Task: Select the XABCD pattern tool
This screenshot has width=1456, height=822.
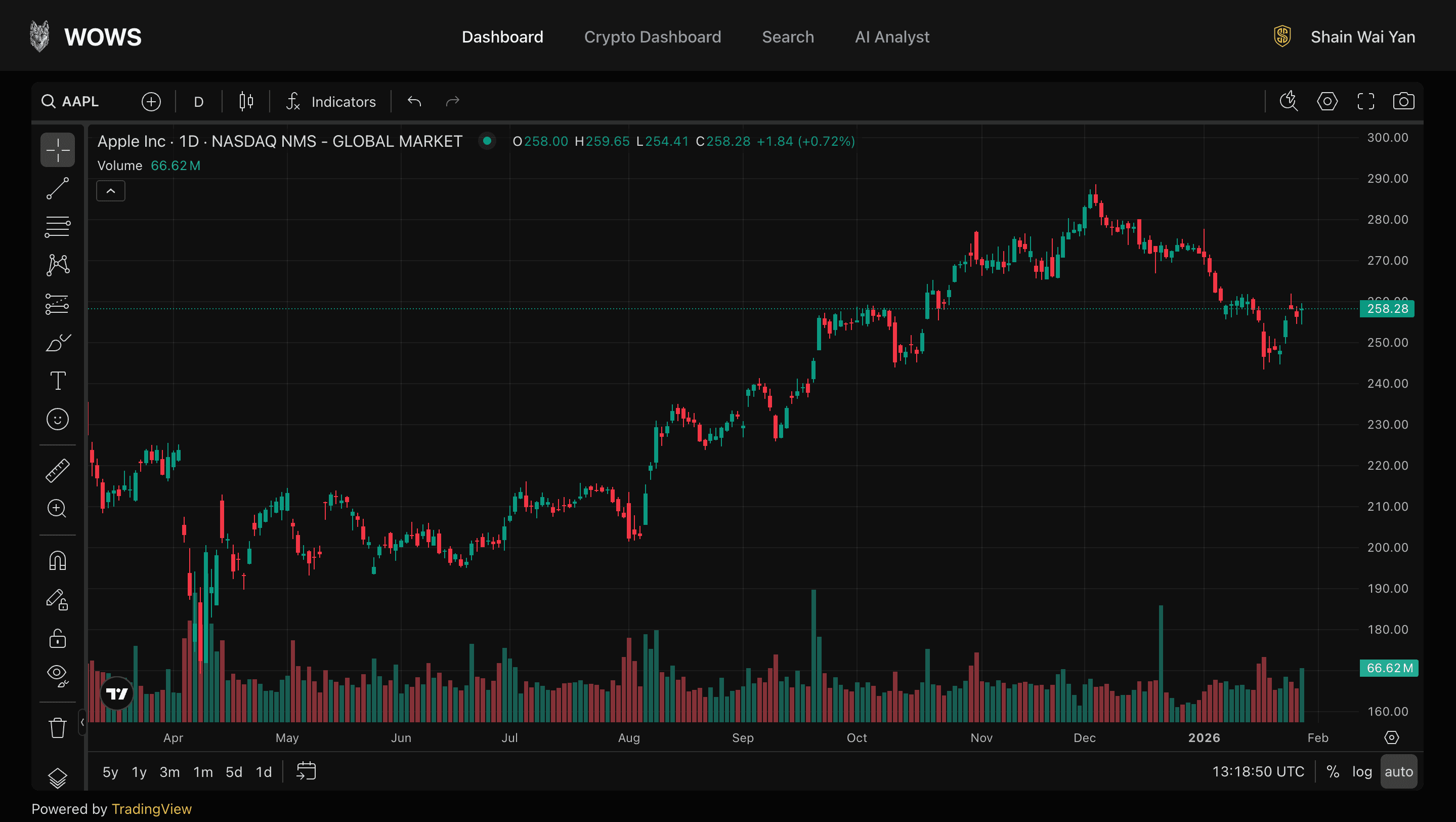Action: (x=58, y=265)
